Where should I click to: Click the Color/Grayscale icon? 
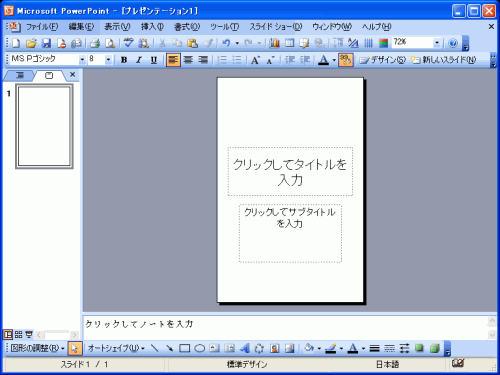click(x=384, y=43)
